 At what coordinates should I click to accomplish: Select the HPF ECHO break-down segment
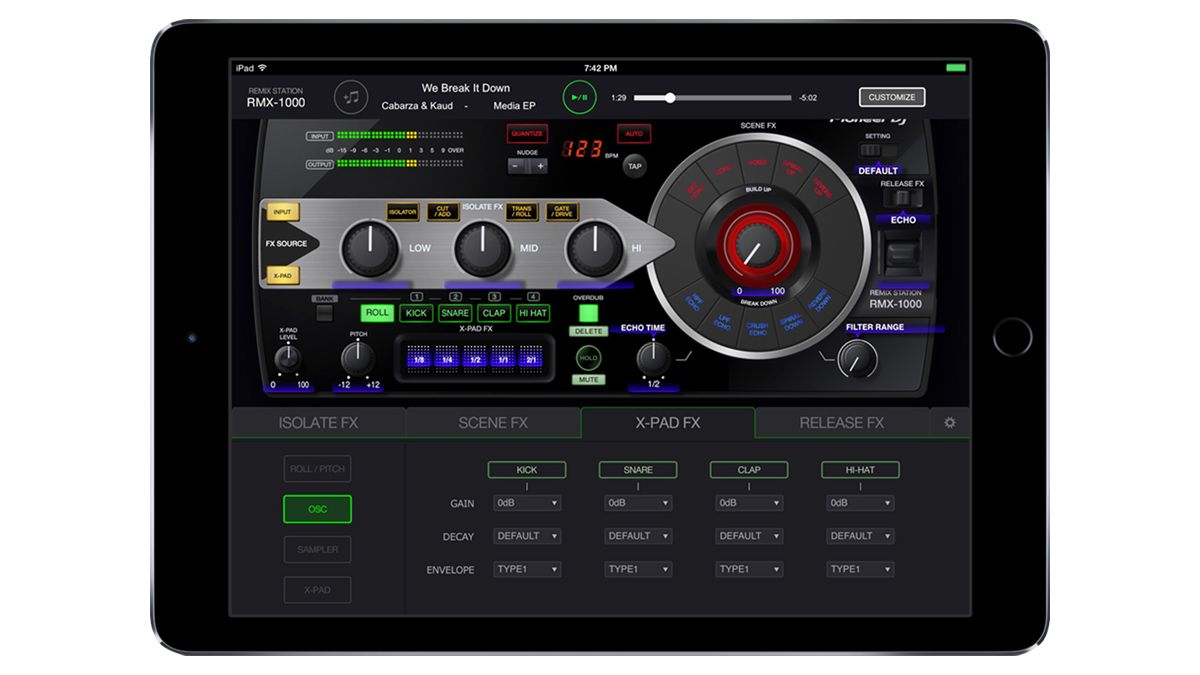click(692, 300)
